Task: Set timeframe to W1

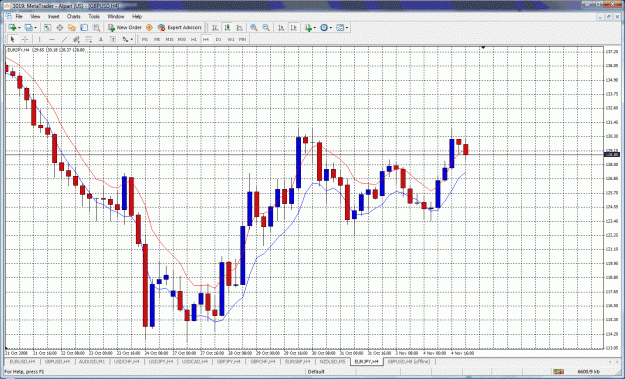Action: (x=230, y=39)
